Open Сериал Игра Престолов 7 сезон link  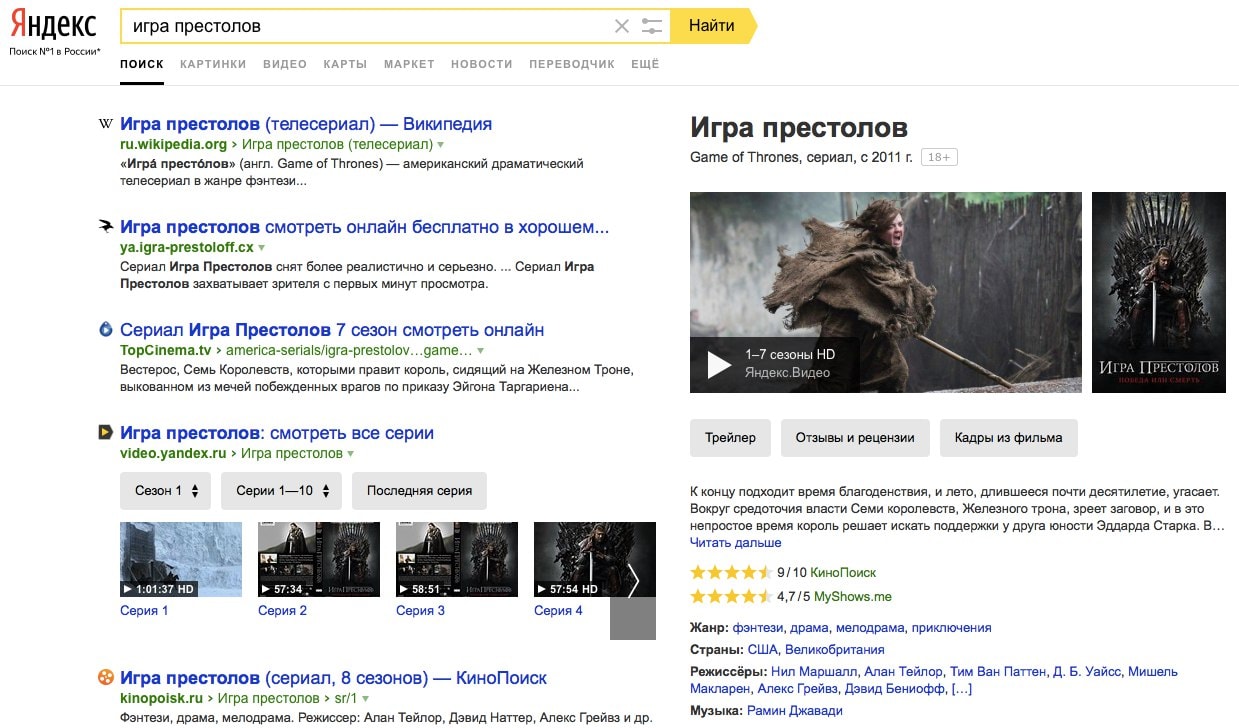pos(332,330)
